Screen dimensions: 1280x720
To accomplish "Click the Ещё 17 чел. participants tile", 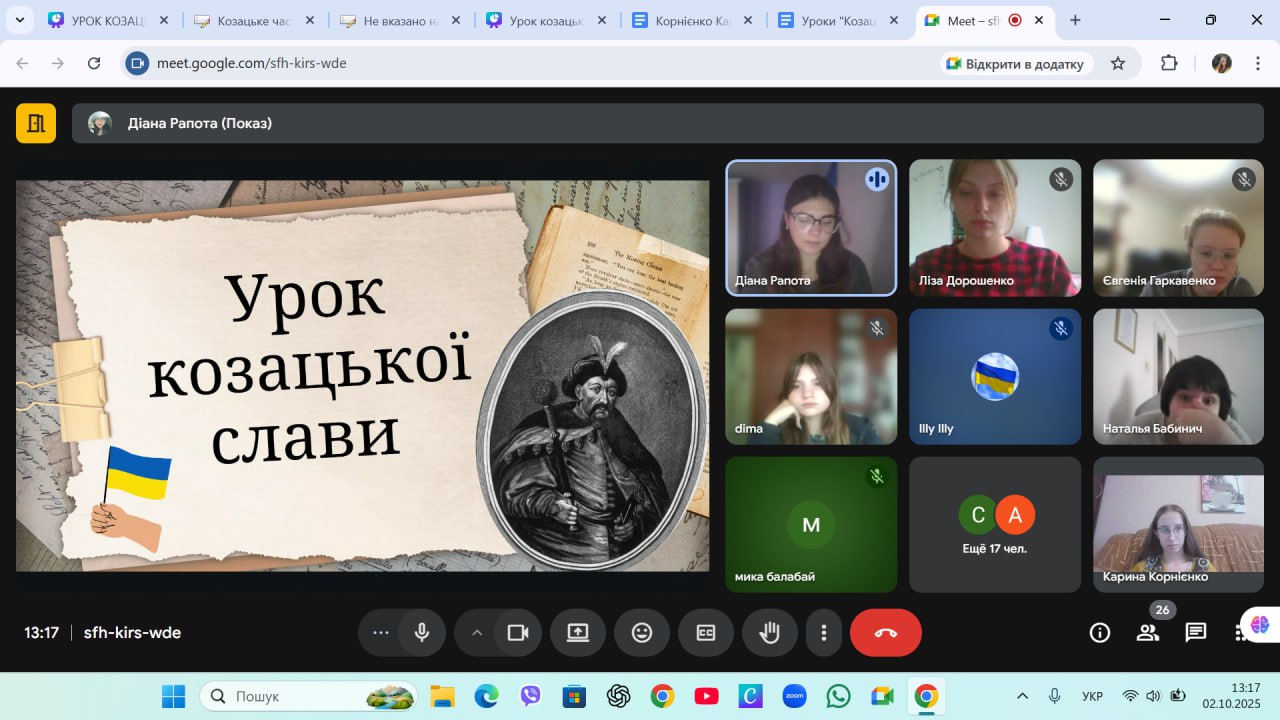I will [x=995, y=525].
